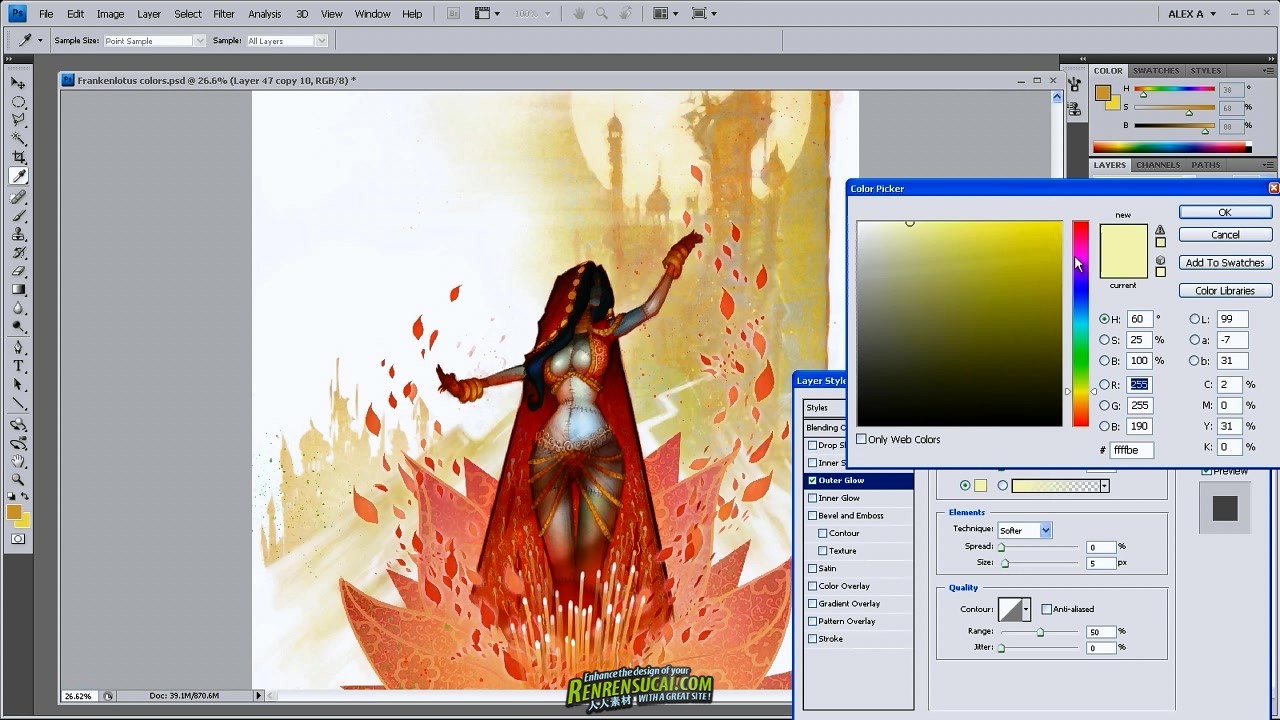This screenshot has height=720, width=1280.
Task: Select the Stroke style row
Action: coord(859,639)
